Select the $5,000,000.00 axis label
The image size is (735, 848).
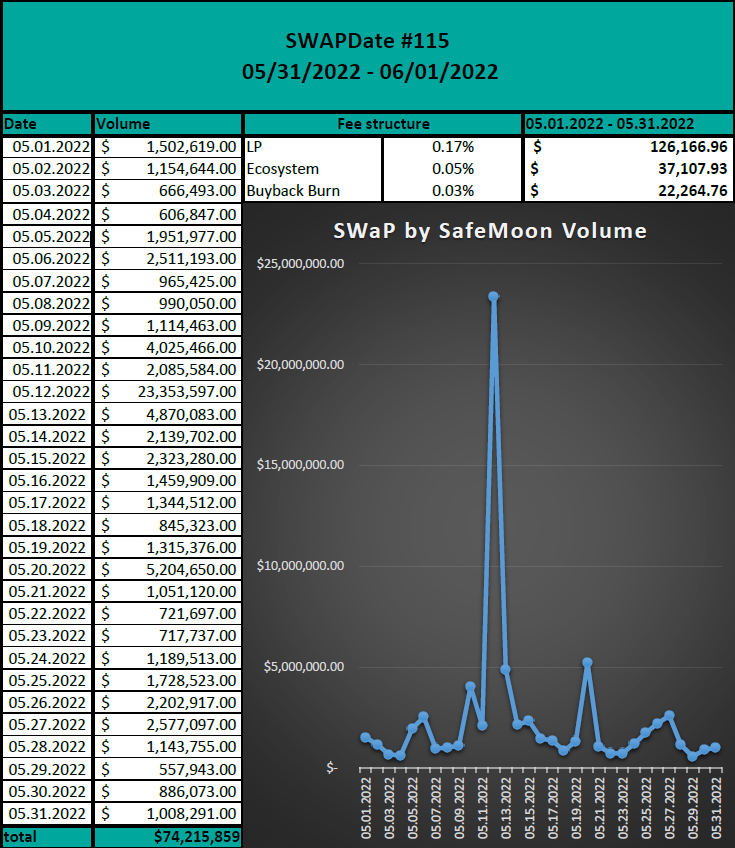pyautogui.click(x=304, y=666)
